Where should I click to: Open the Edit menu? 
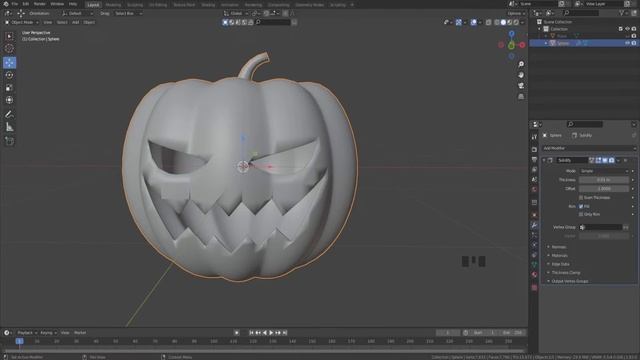pos(26,4)
